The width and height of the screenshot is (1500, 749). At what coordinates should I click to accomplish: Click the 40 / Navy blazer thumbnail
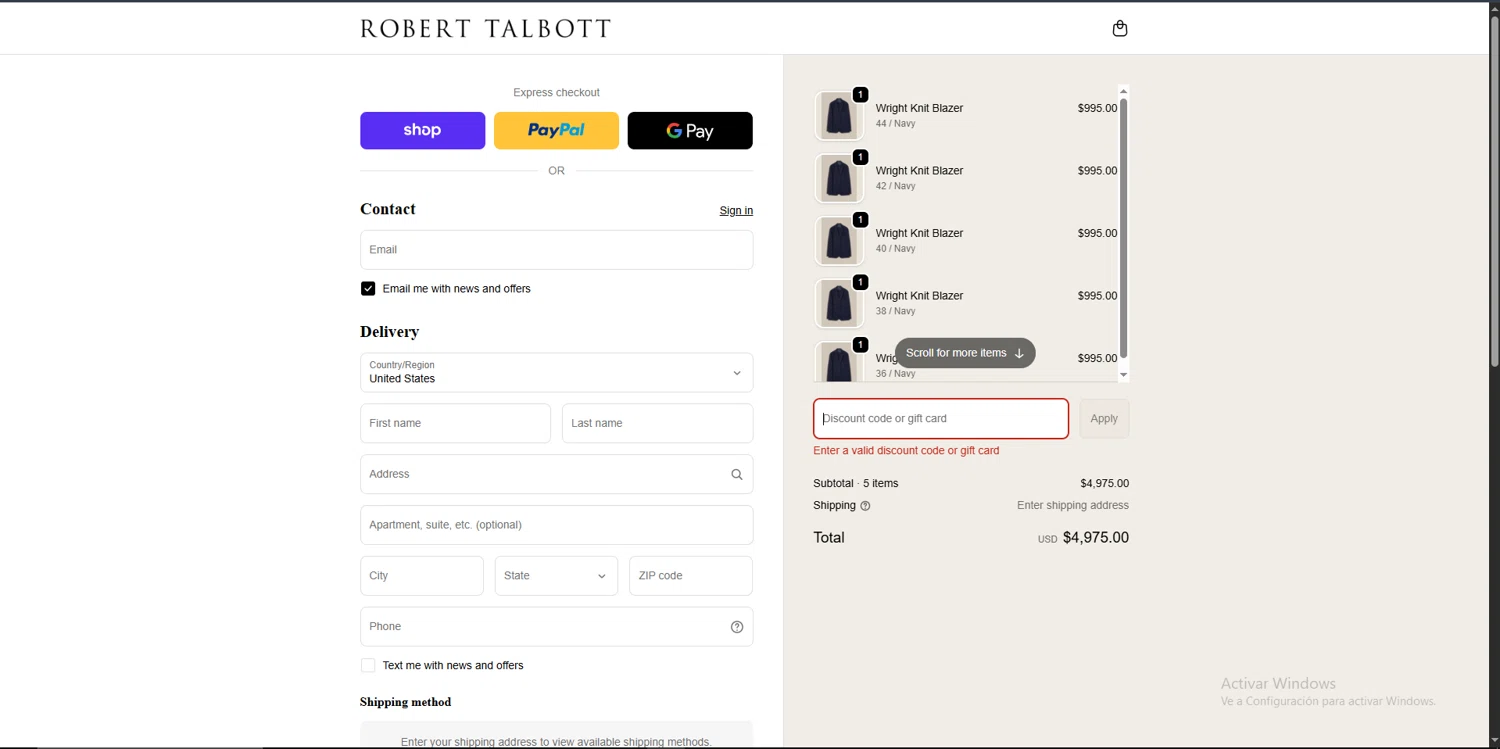pyautogui.click(x=839, y=241)
